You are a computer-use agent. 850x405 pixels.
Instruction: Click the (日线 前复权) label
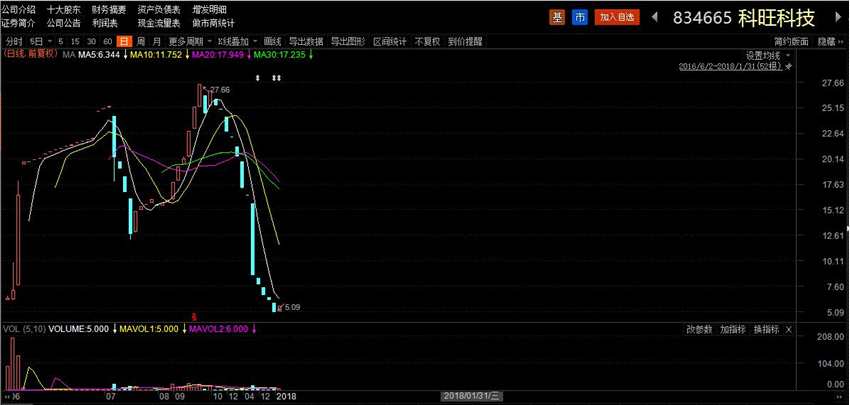[30, 54]
